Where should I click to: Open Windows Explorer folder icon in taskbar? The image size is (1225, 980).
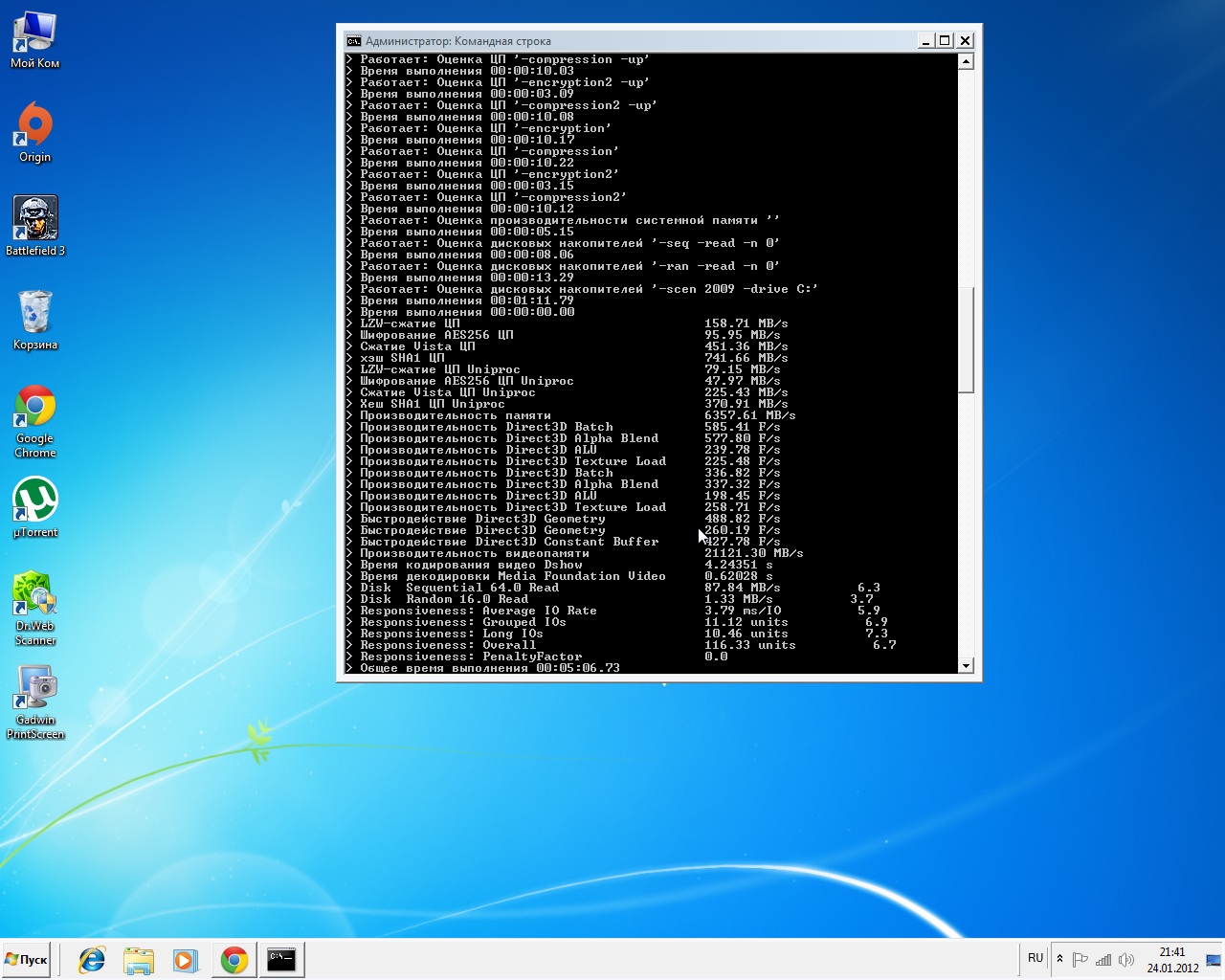click(139, 960)
